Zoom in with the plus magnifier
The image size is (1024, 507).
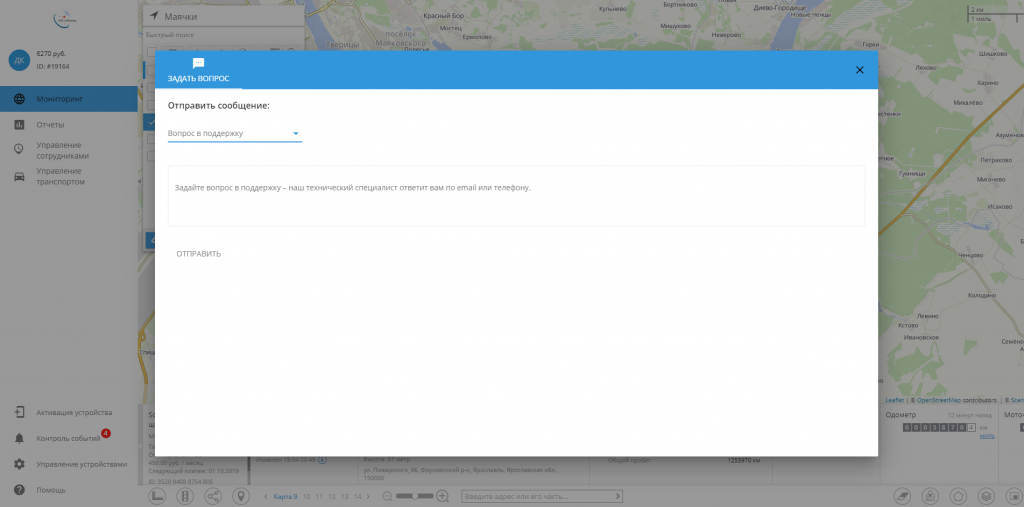[x=443, y=497]
